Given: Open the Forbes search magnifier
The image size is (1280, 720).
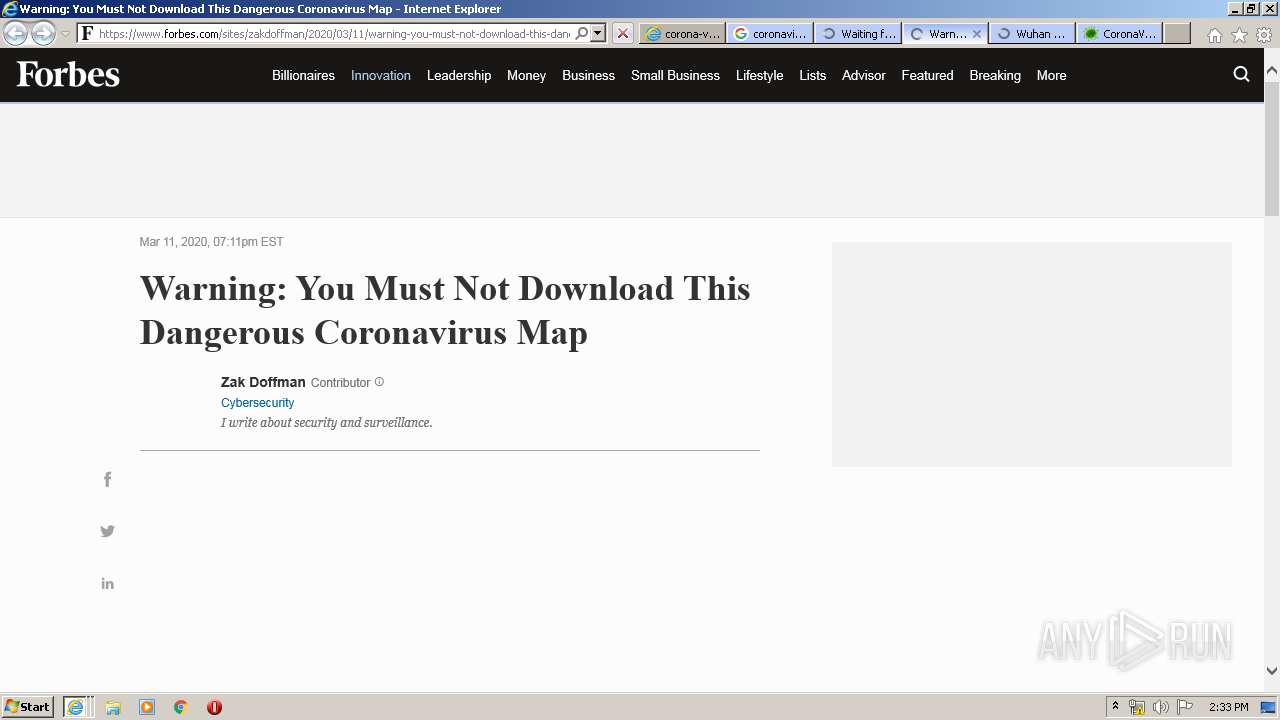Looking at the screenshot, I should coord(1241,74).
